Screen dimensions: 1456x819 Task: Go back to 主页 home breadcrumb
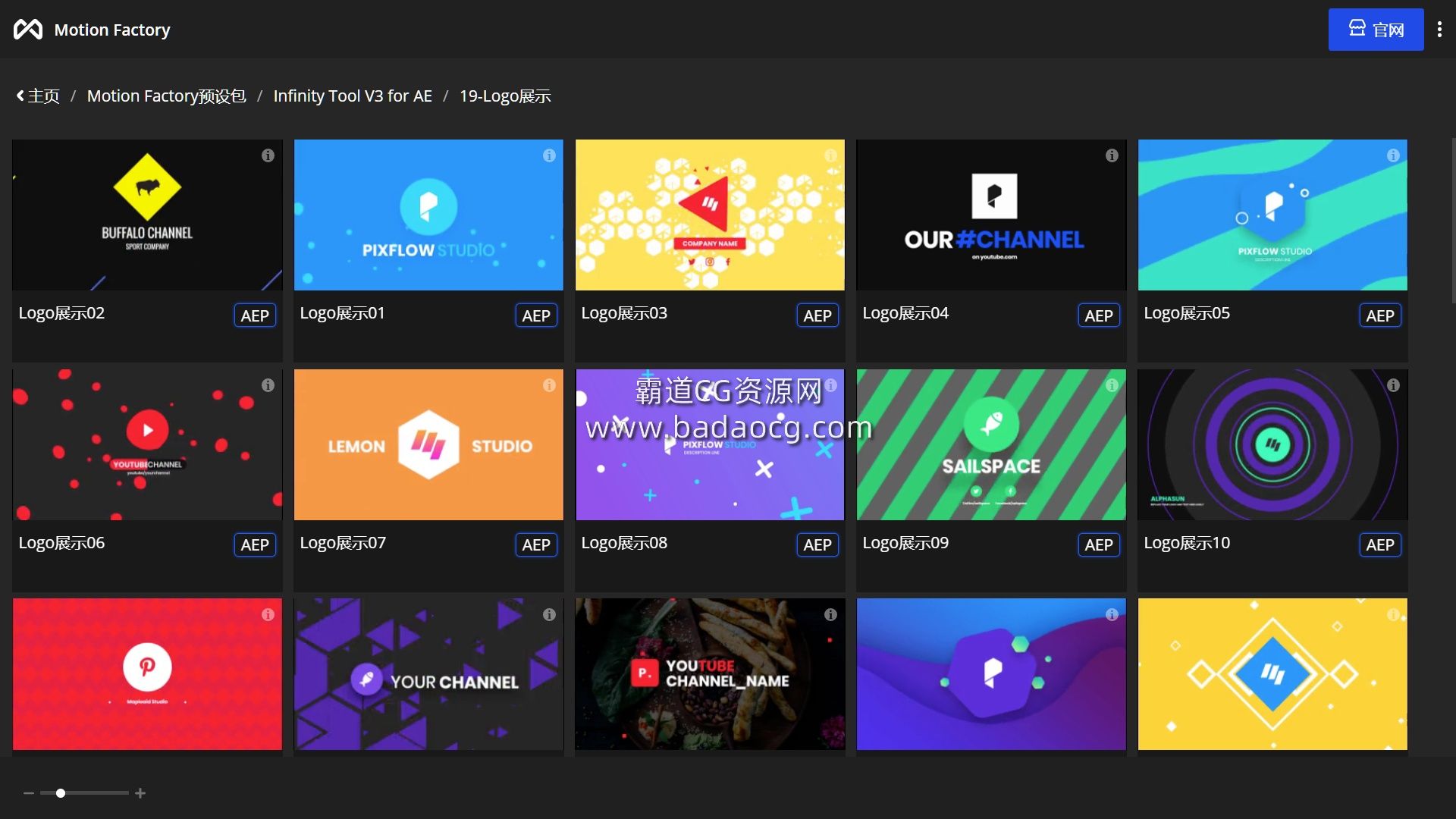click(38, 96)
